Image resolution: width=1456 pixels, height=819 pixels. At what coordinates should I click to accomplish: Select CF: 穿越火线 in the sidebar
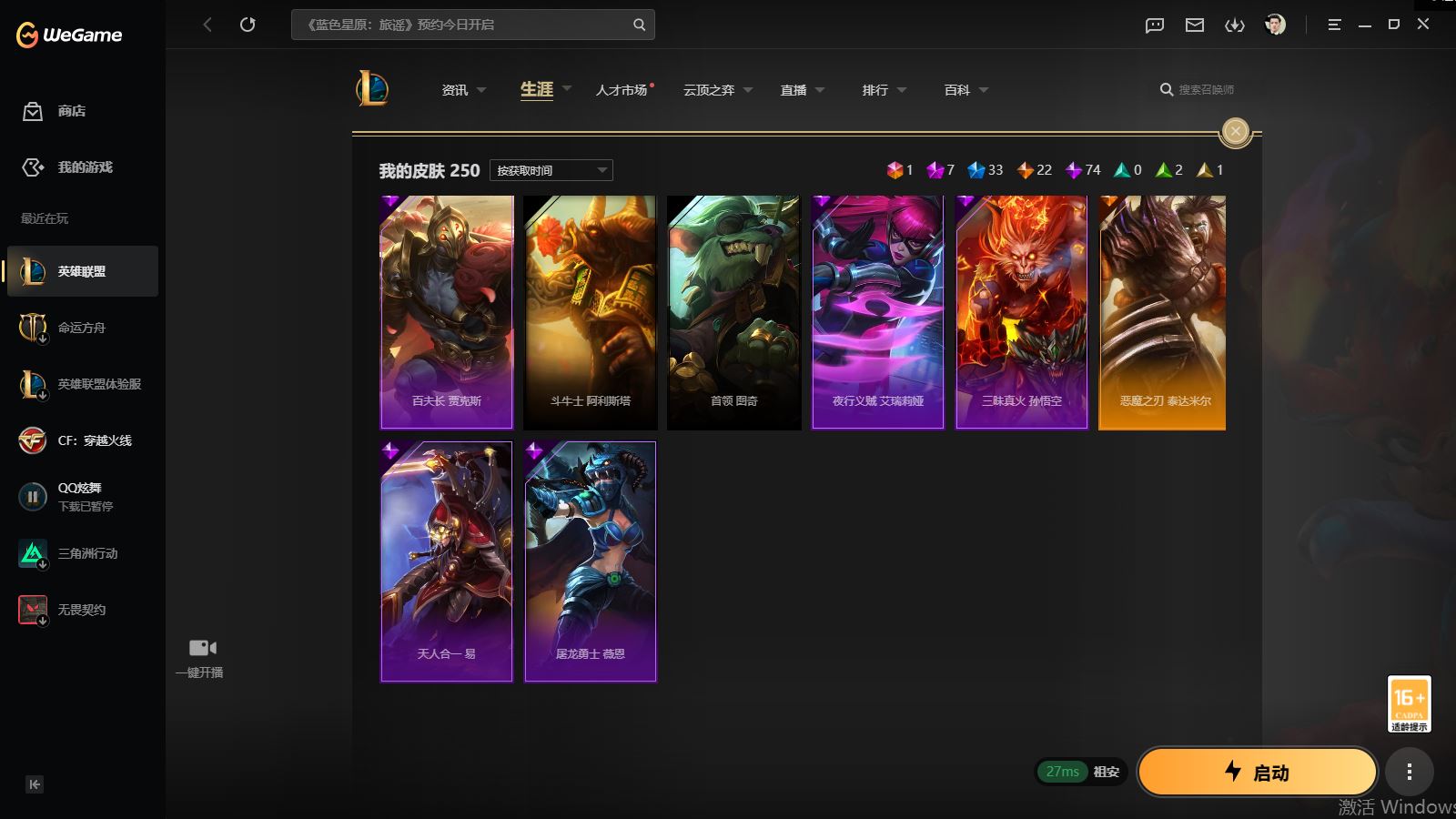[83, 440]
